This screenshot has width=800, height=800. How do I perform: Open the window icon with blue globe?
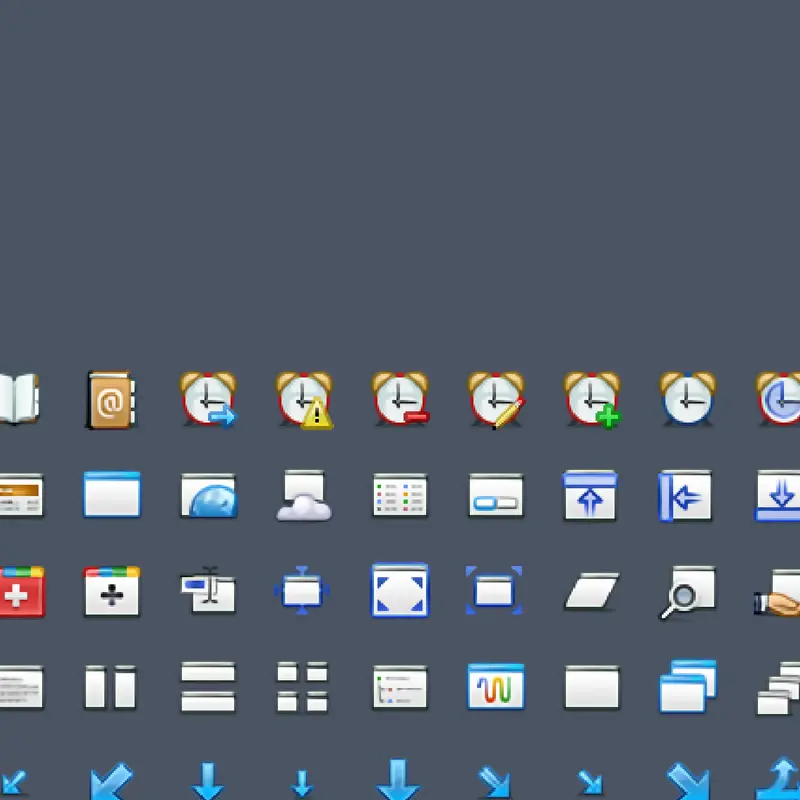(x=209, y=495)
